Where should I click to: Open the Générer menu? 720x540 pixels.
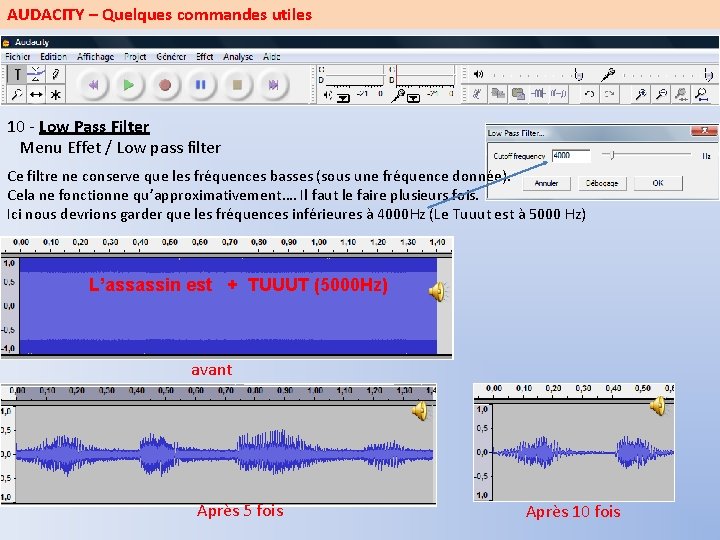171,56
